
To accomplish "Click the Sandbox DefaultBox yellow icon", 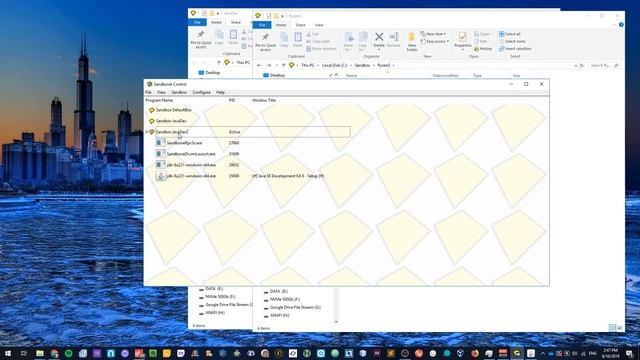I will click(x=152, y=110).
